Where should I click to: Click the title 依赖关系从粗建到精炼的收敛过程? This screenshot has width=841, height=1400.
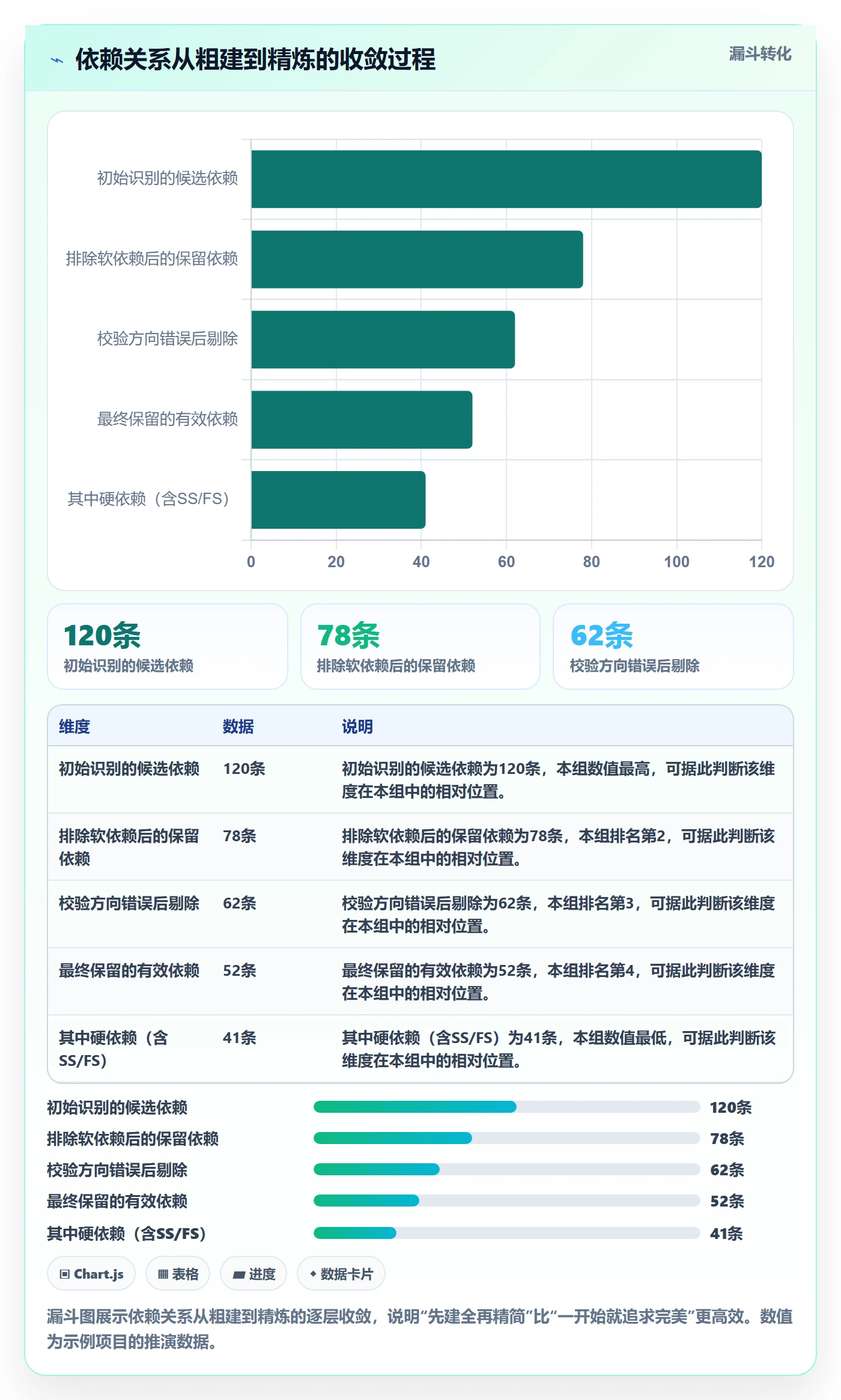[255, 59]
